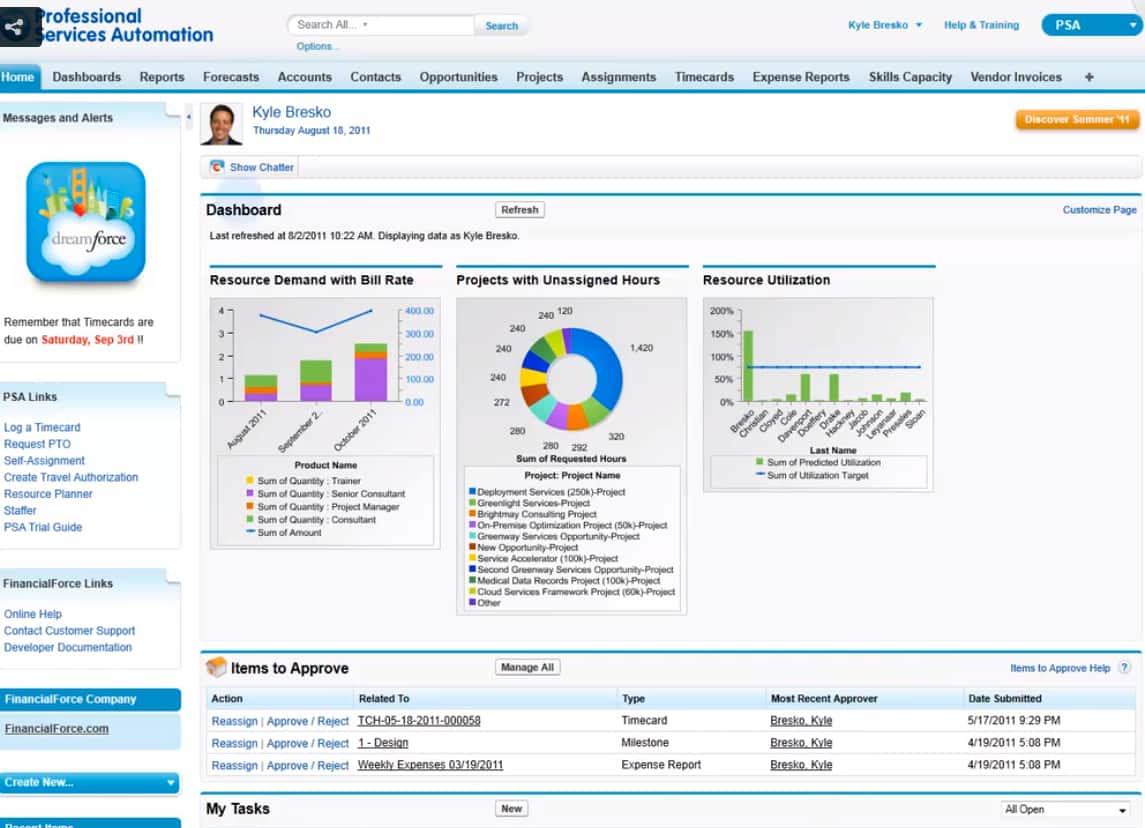This screenshot has height=828, width=1145.
Task: Open the Opportunities tab
Action: tap(459, 77)
